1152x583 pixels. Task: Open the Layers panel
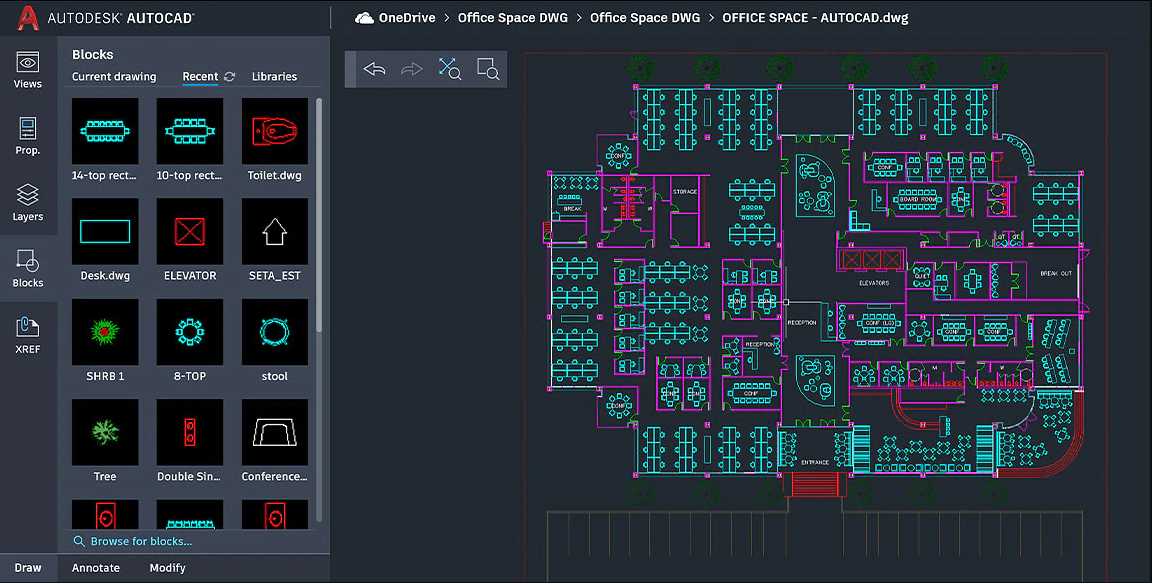coord(28,202)
